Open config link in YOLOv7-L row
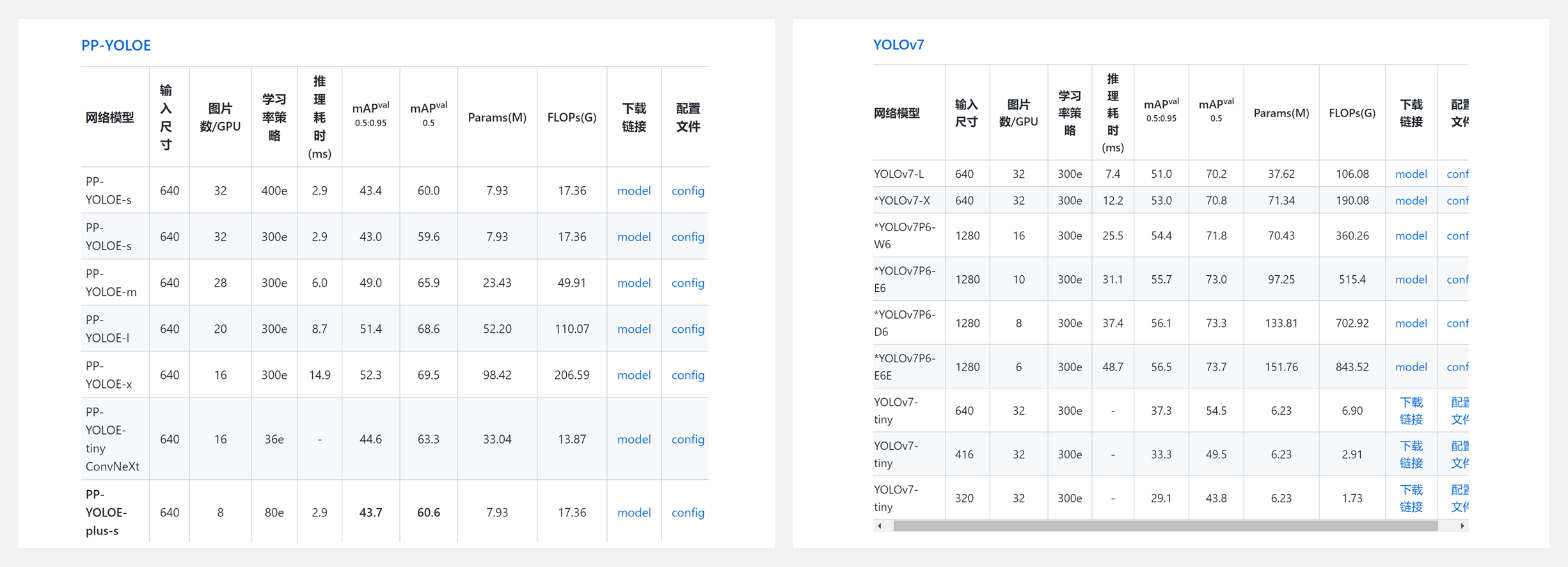1568x567 pixels. (x=1457, y=174)
